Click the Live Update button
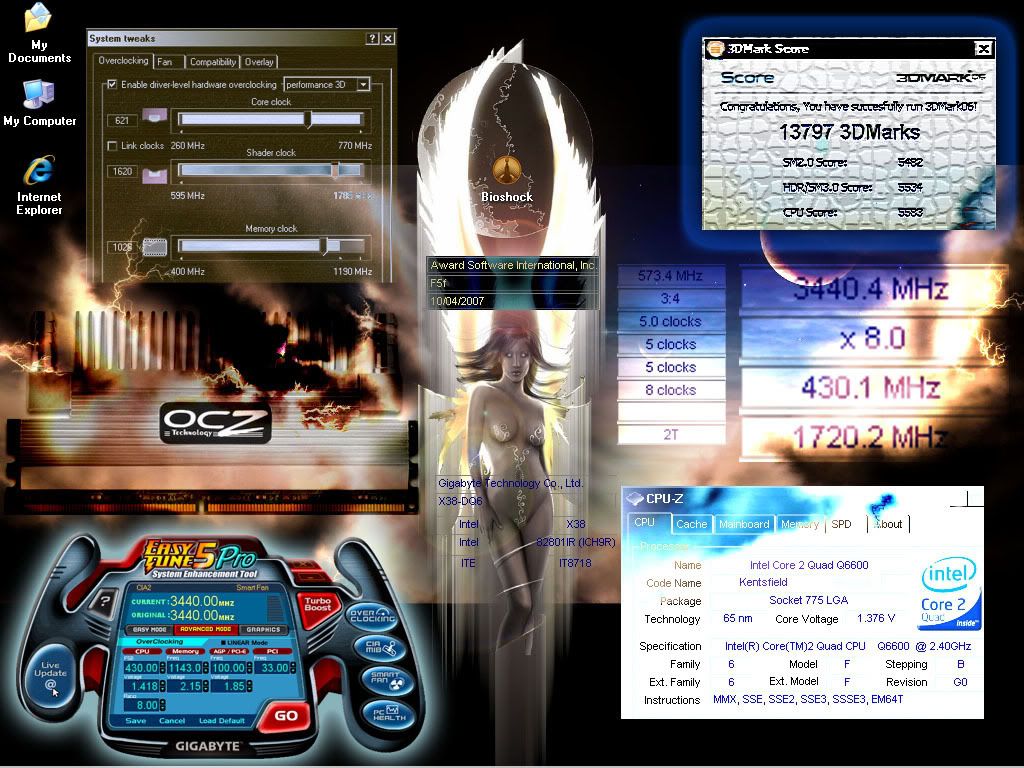The width and height of the screenshot is (1024, 768). [x=50, y=675]
